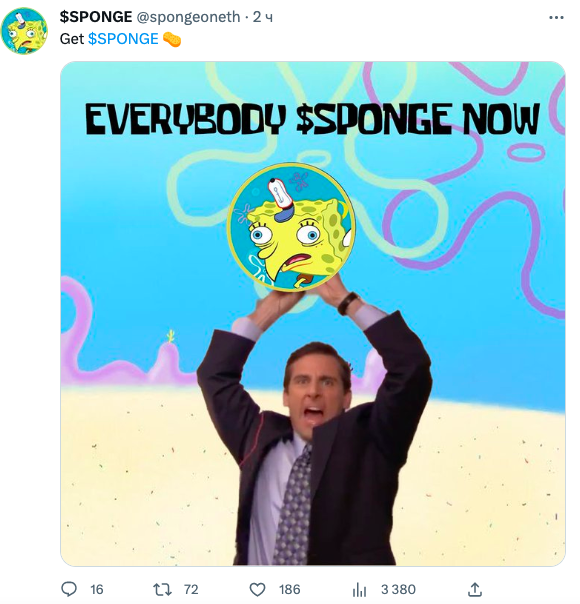Click the views count 3 380
This screenshot has width=580, height=604.
pyautogui.click(x=398, y=589)
